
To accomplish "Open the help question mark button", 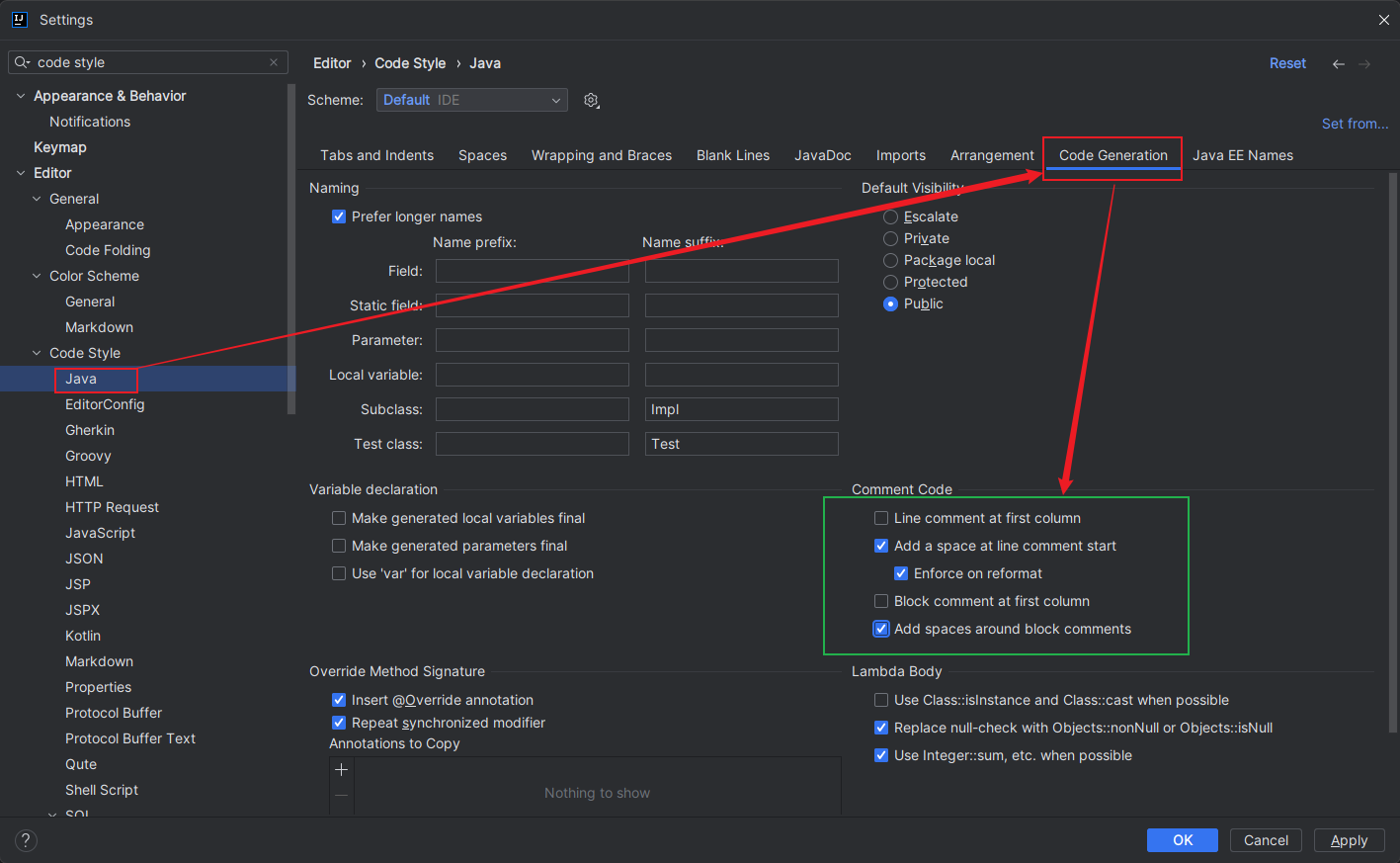I will pos(26,840).
